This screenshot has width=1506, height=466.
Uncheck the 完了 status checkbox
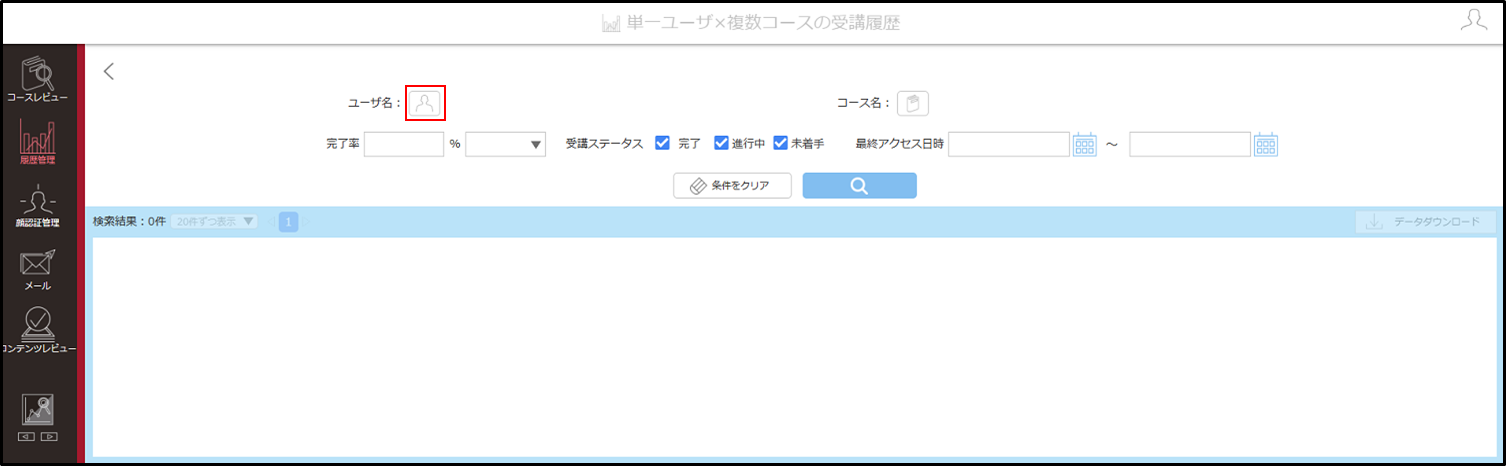662,143
